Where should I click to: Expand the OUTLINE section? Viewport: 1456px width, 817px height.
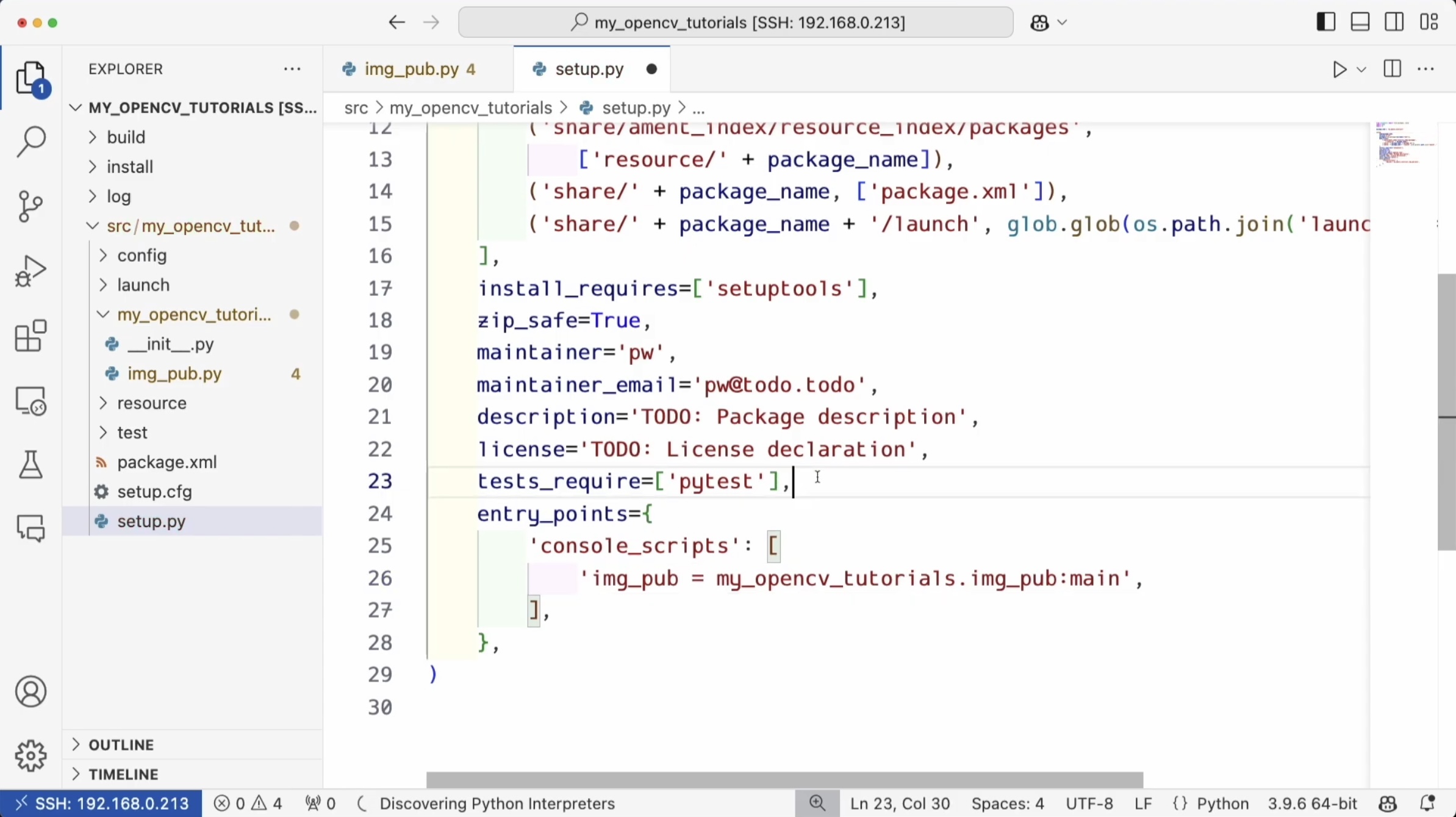[121, 745]
